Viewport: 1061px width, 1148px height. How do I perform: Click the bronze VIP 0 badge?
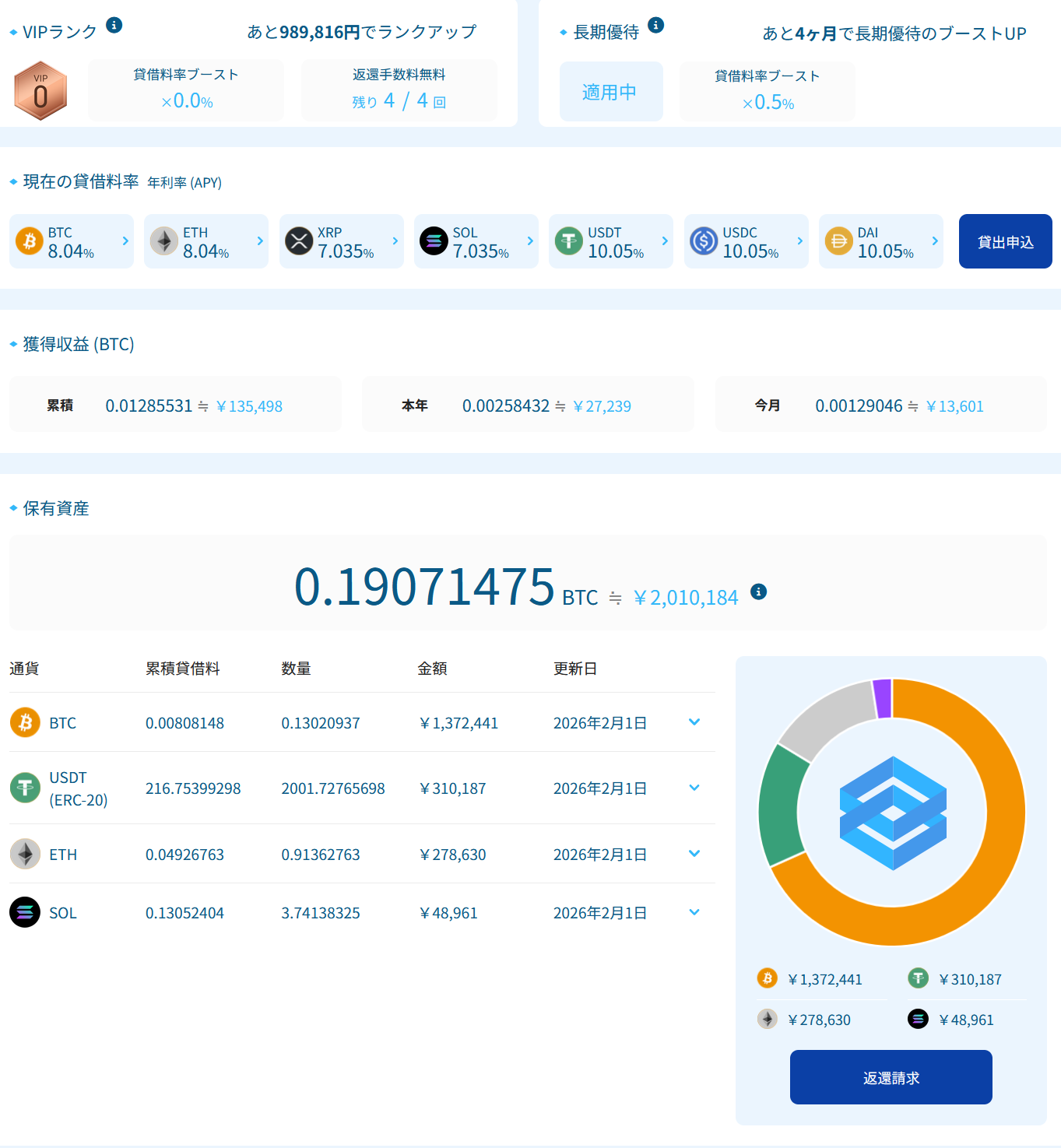pyautogui.click(x=40, y=91)
